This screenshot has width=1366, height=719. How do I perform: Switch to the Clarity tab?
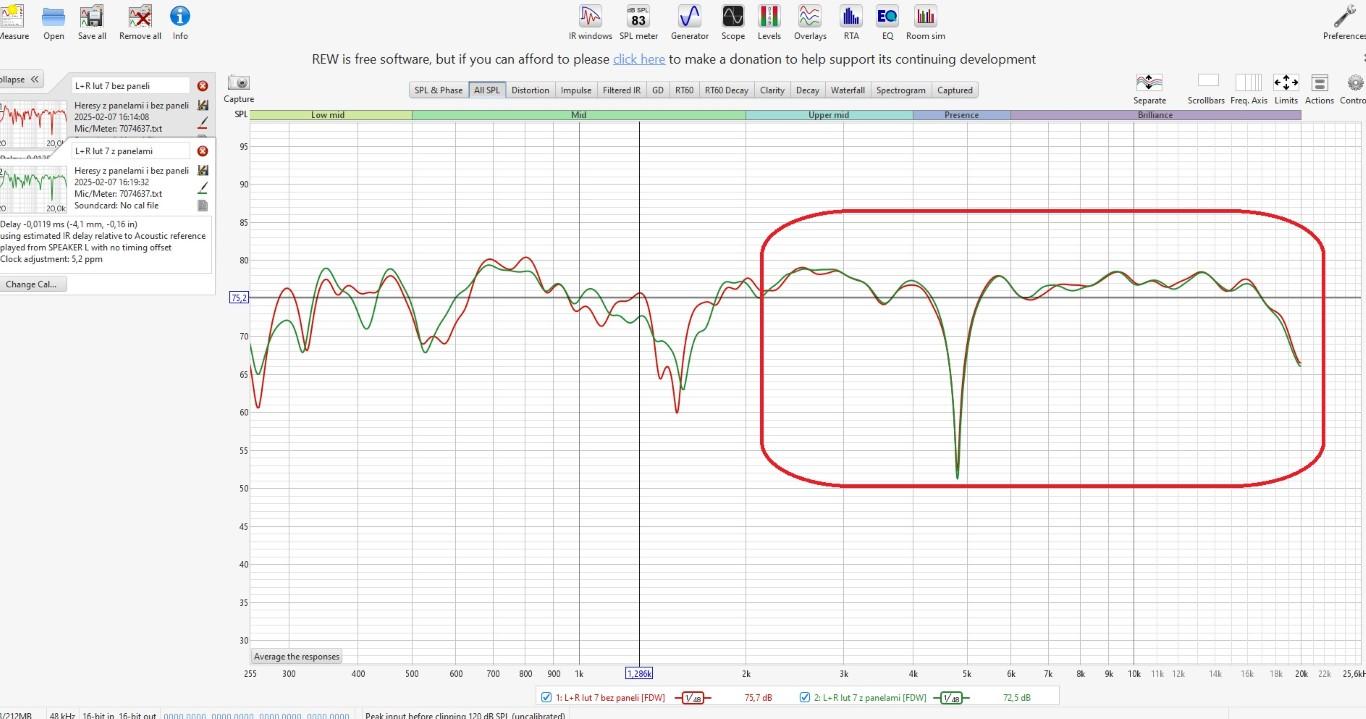point(772,90)
